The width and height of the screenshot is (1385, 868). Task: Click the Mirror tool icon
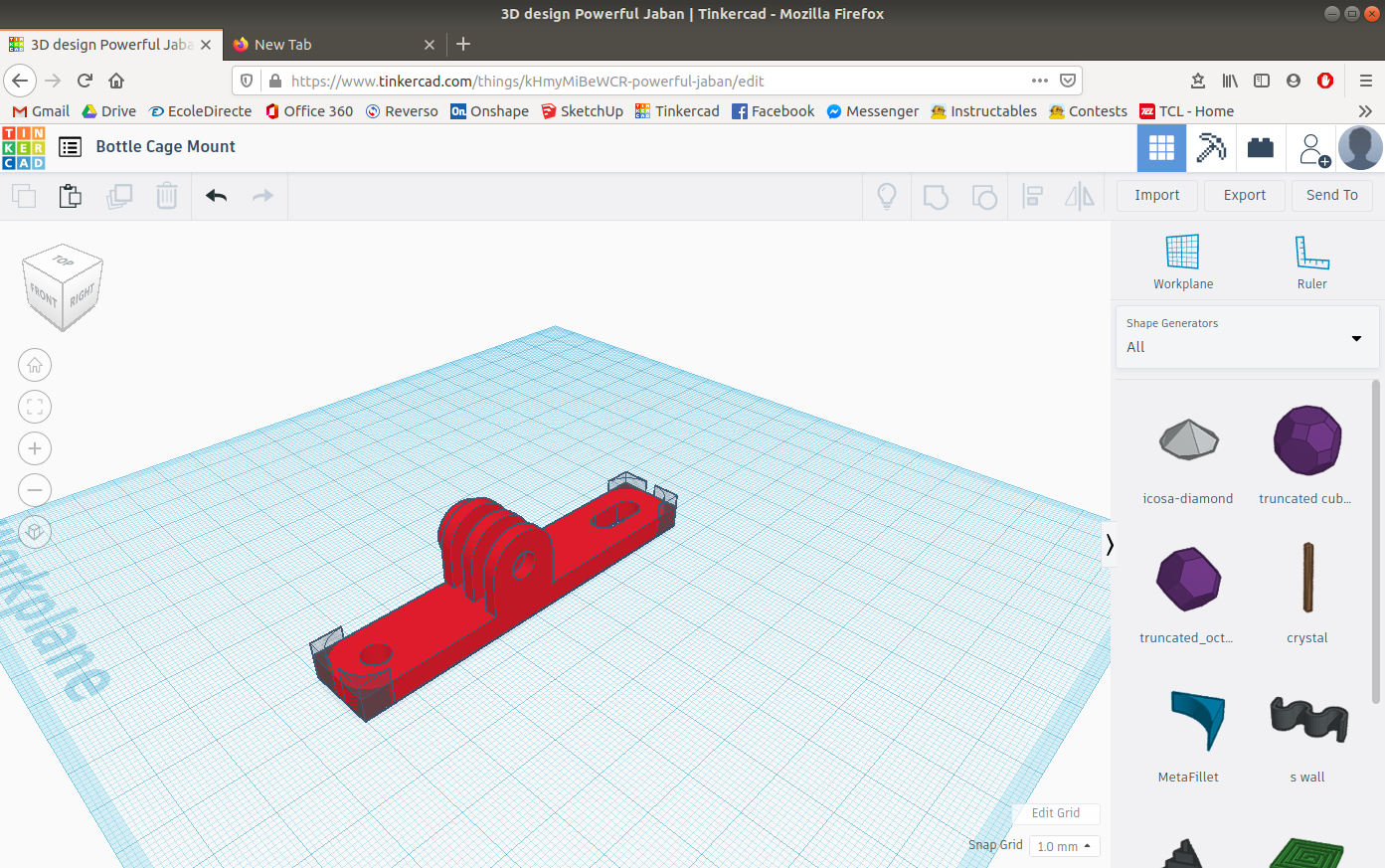pos(1080,196)
